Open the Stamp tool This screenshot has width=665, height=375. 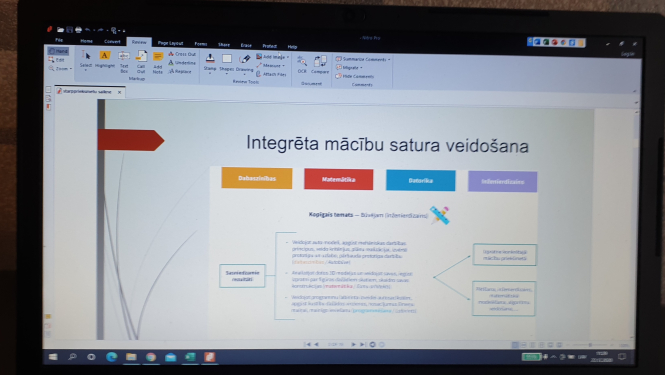(x=210, y=63)
